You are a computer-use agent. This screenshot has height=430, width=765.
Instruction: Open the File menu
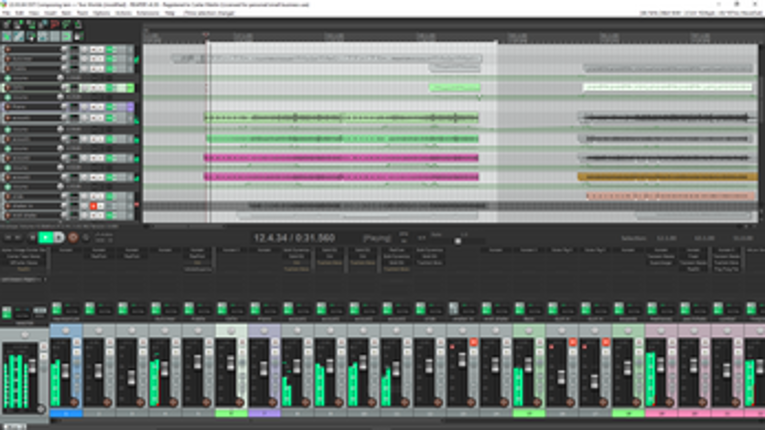click(x=6, y=13)
